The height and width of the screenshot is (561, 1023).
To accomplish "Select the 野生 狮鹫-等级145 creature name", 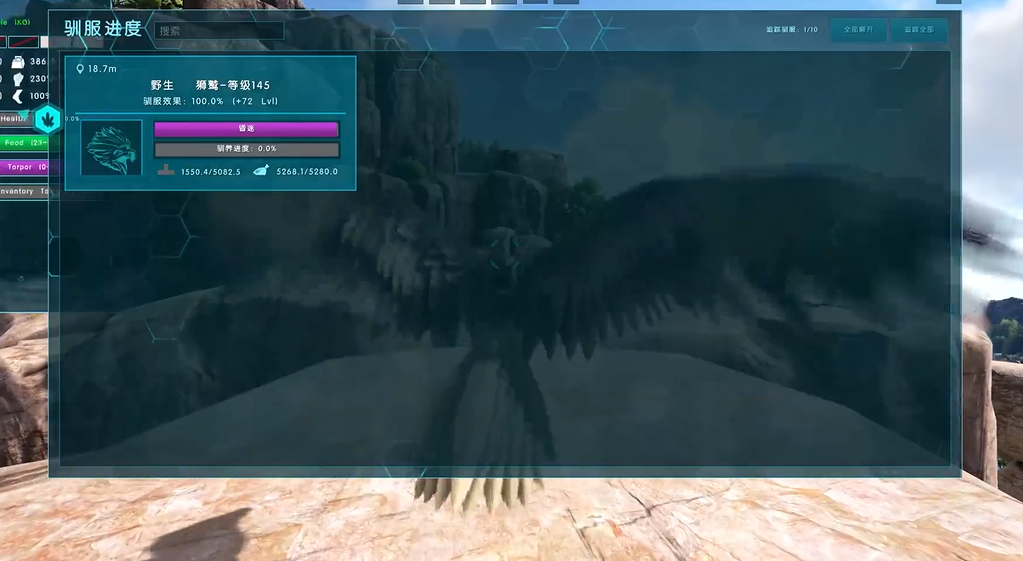I will (210, 86).
